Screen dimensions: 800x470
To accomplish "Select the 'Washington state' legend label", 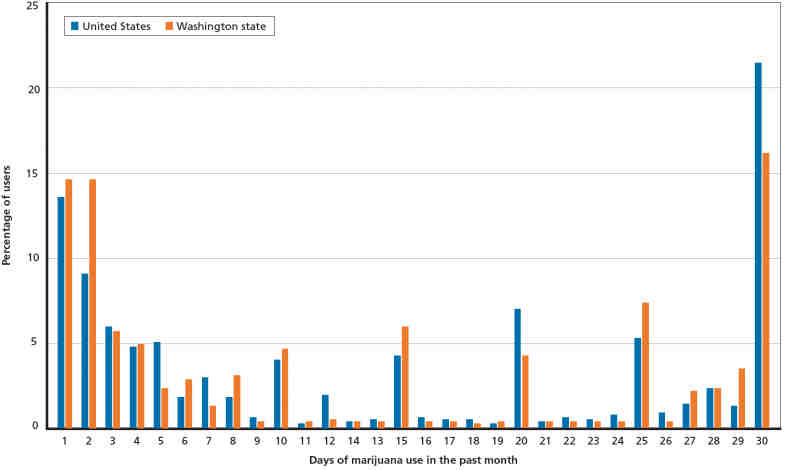I will (x=221, y=26).
